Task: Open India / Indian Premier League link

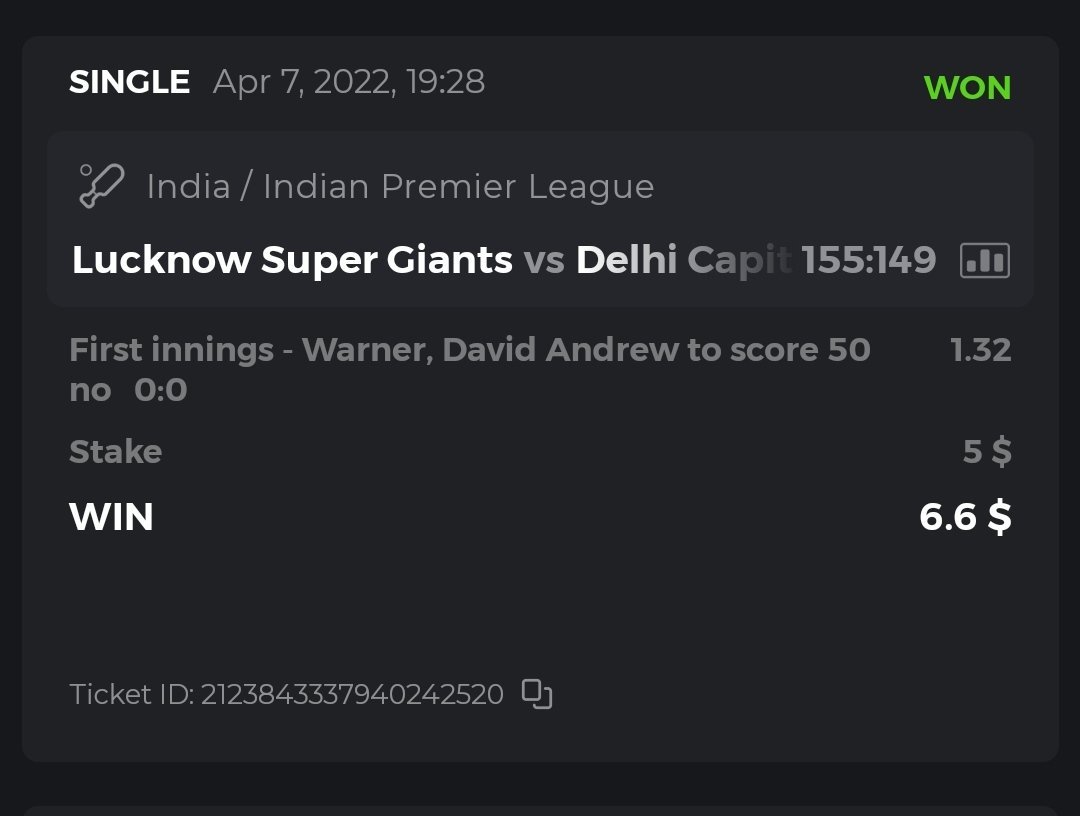Action: 400,187
